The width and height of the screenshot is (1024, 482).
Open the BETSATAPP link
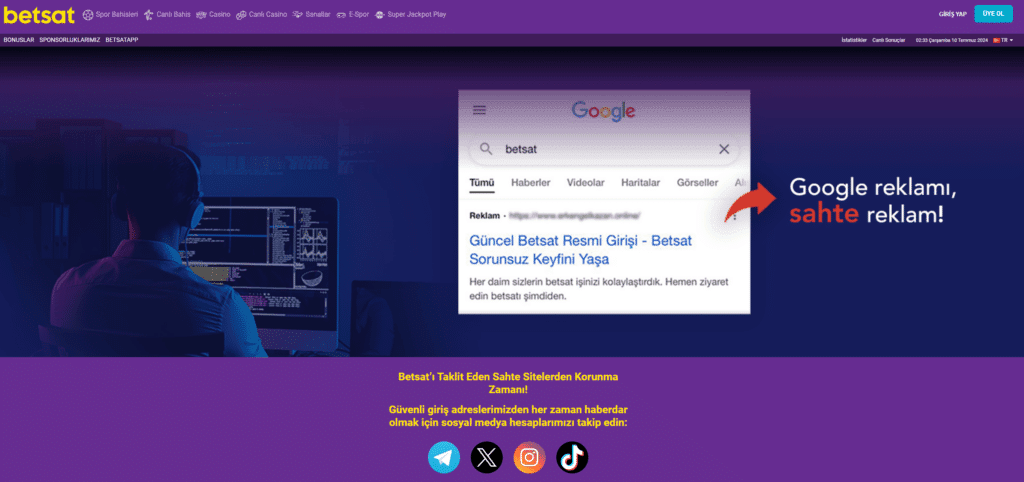pos(121,40)
